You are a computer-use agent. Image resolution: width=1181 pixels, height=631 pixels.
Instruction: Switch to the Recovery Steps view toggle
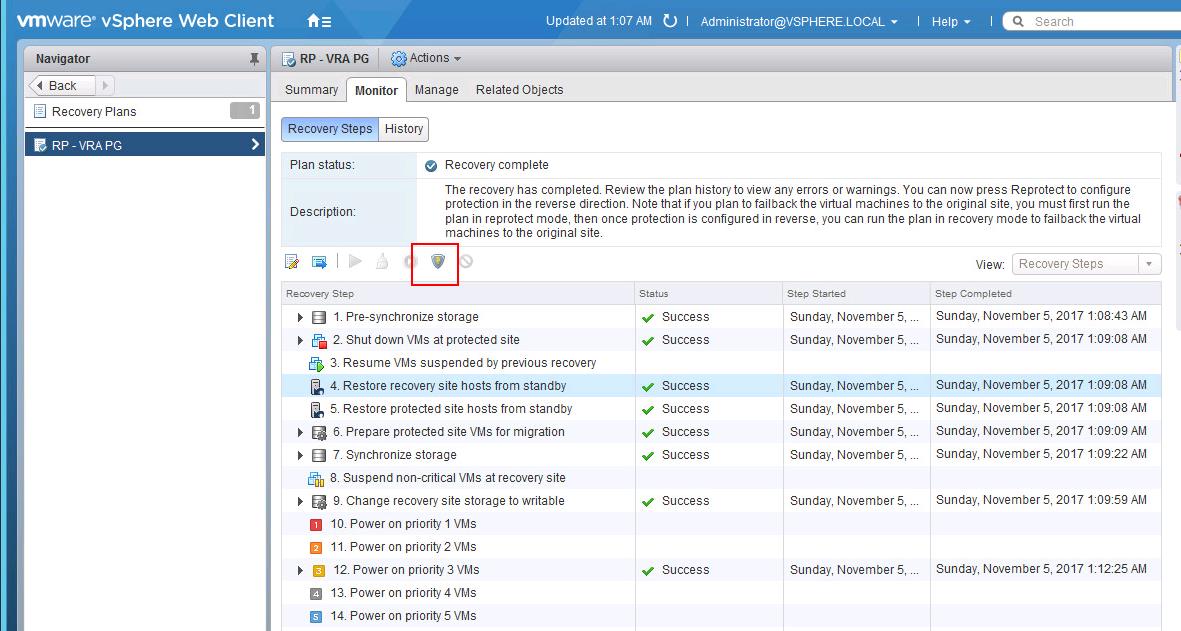click(x=330, y=129)
